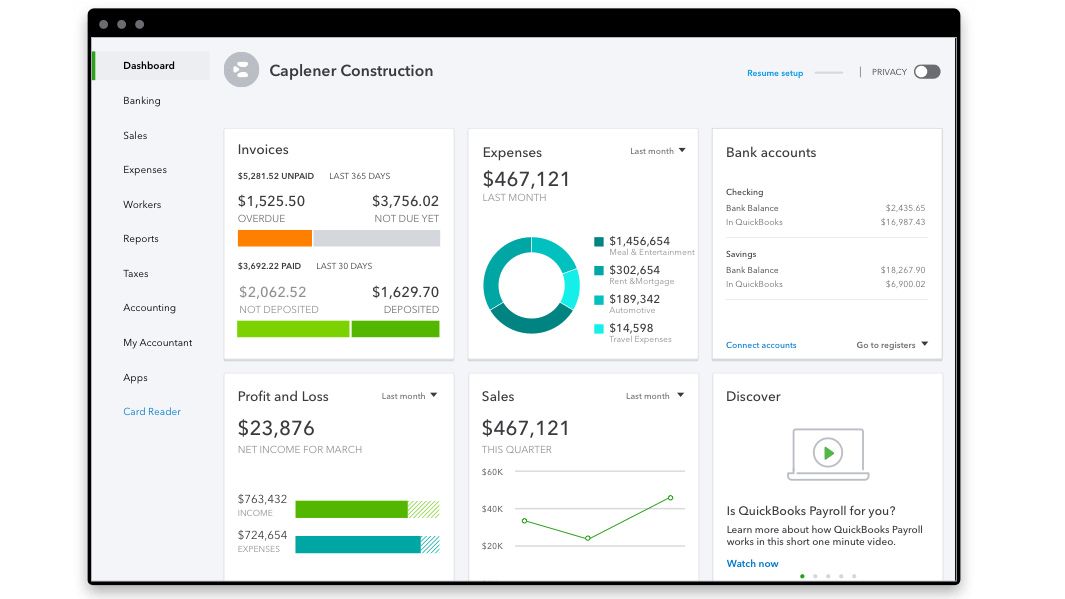The image size is (1065, 599).
Task: Open Accounting from the sidebar
Action: (x=149, y=308)
